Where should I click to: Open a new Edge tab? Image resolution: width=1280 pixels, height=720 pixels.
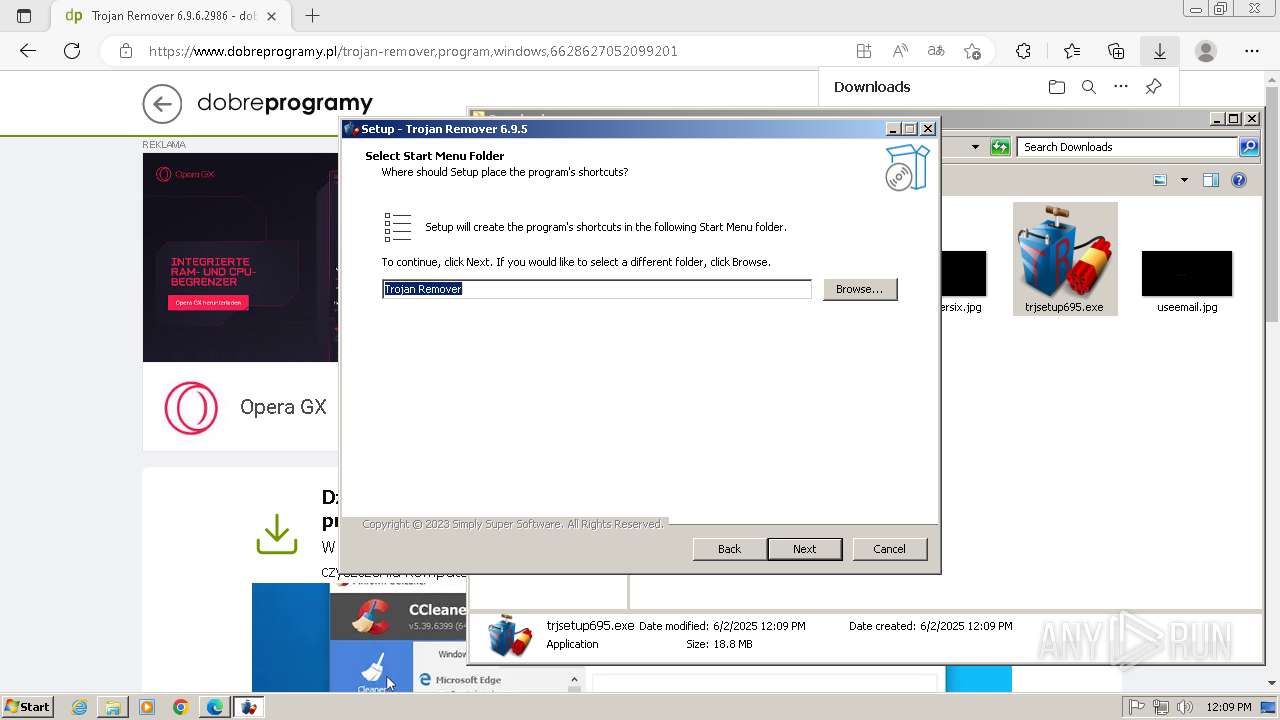312,16
